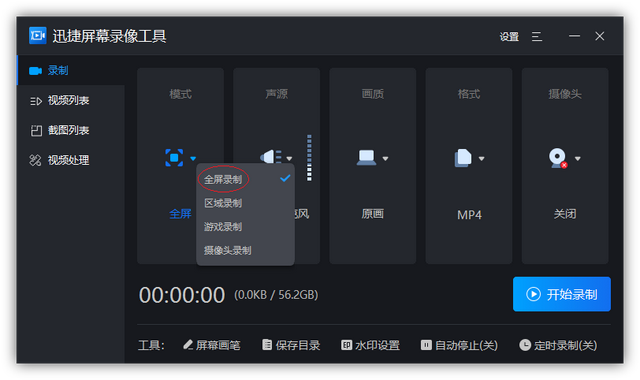Open the 屏幕画笔 screen brush tool
The height and width of the screenshot is (380, 640).
click(x=212, y=345)
